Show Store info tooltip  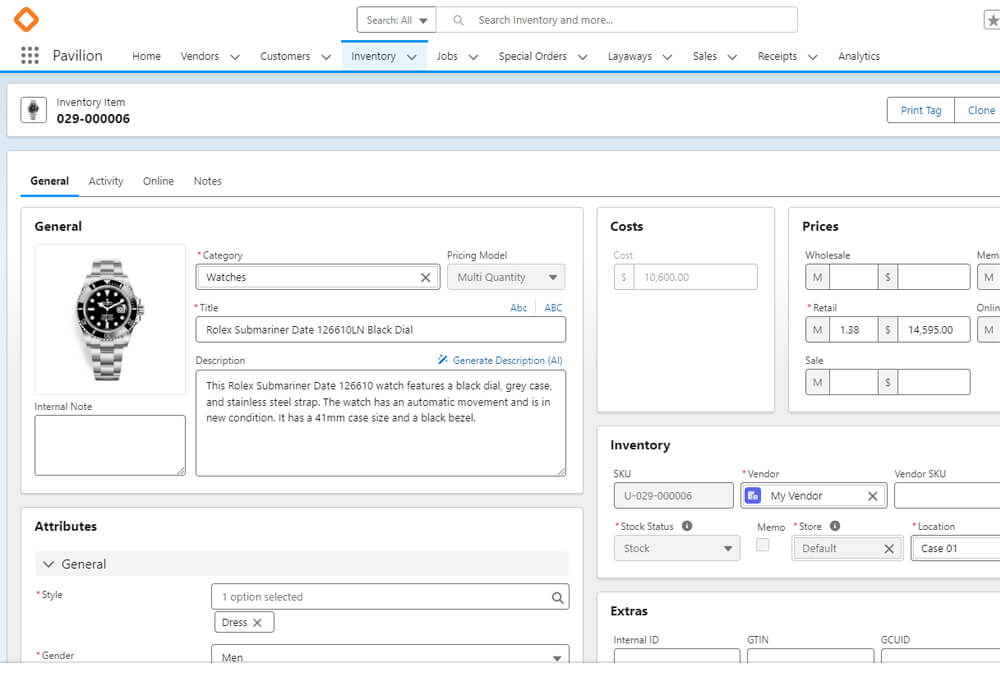(x=835, y=526)
